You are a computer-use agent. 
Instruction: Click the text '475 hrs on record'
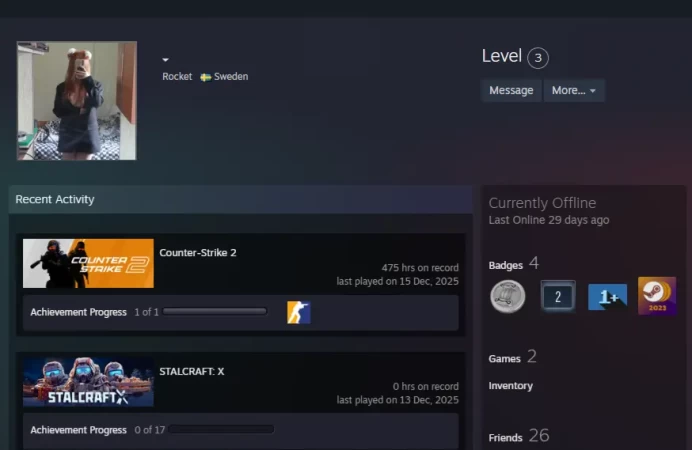pos(420,268)
